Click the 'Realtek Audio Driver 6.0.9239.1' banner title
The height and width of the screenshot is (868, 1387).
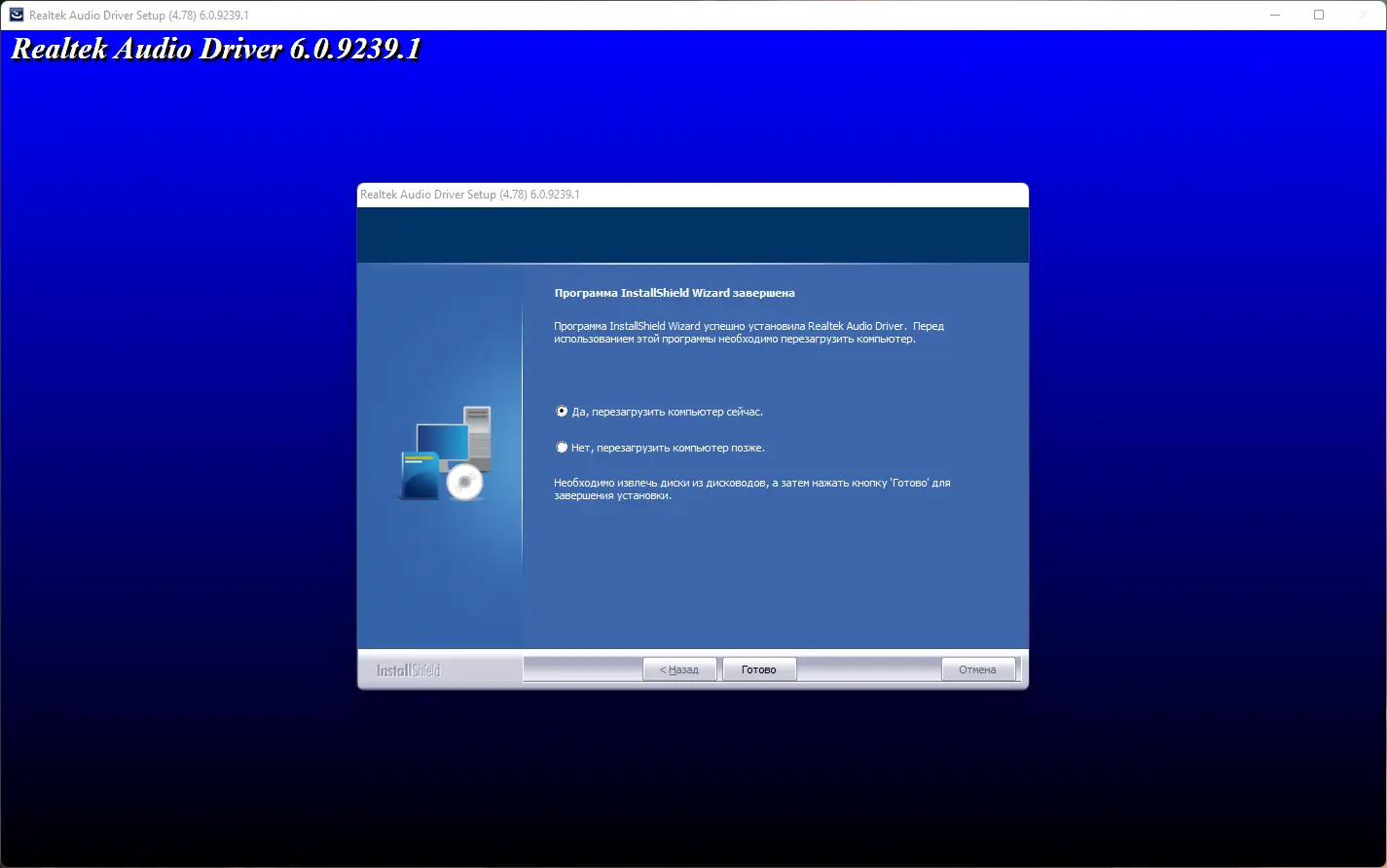216,50
